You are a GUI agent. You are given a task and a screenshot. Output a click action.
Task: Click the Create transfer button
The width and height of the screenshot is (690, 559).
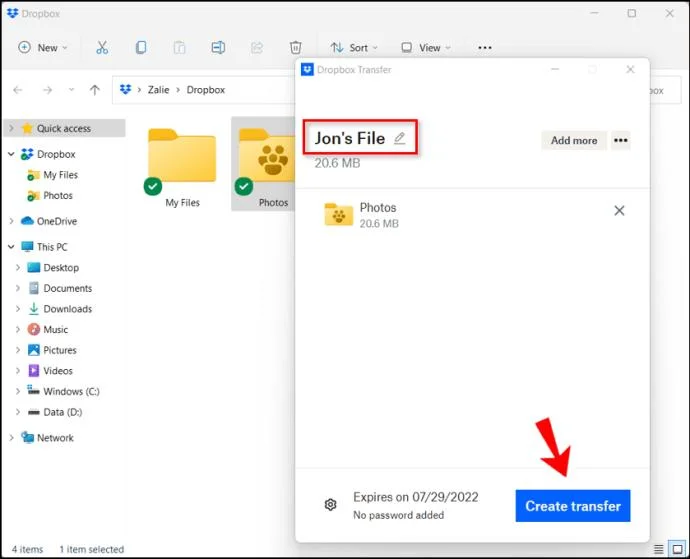(573, 506)
